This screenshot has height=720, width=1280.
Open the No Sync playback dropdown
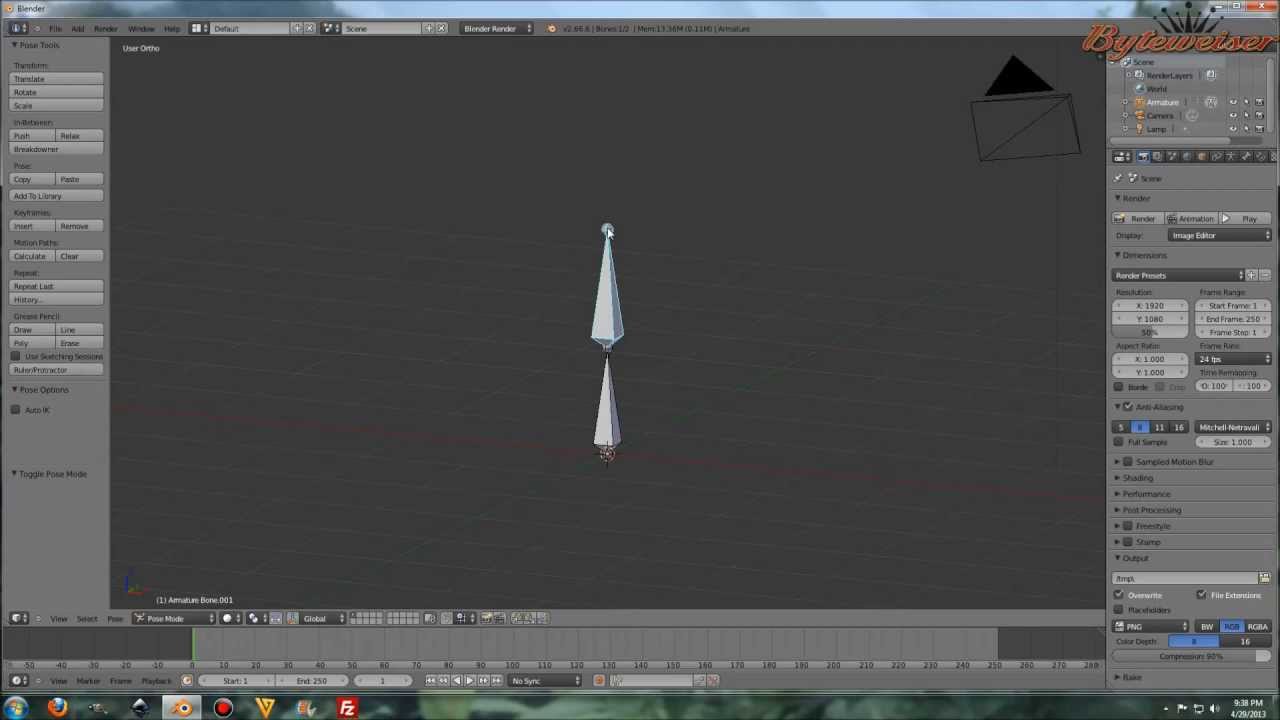tap(545, 681)
